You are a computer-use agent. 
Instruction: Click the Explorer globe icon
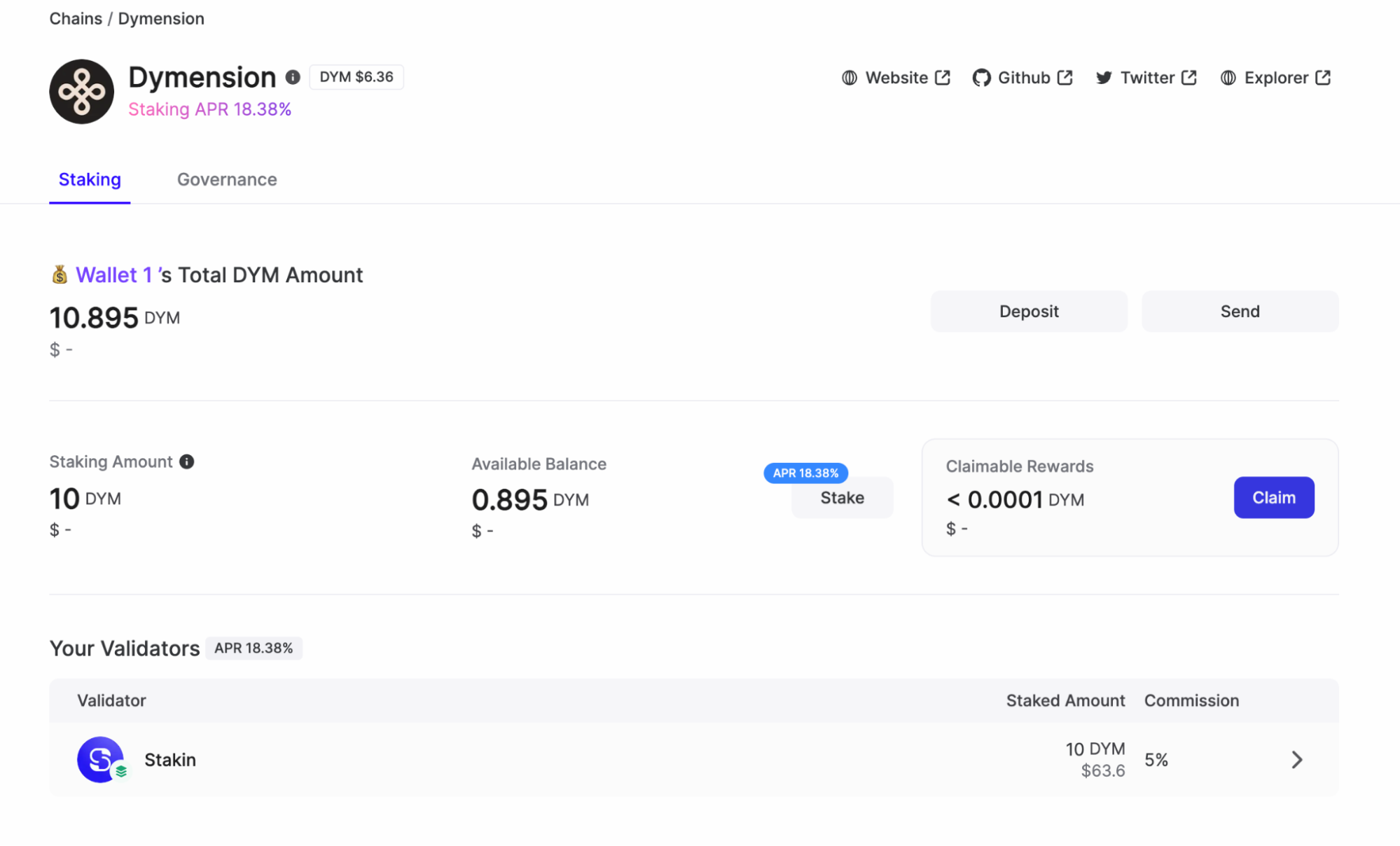point(1228,78)
